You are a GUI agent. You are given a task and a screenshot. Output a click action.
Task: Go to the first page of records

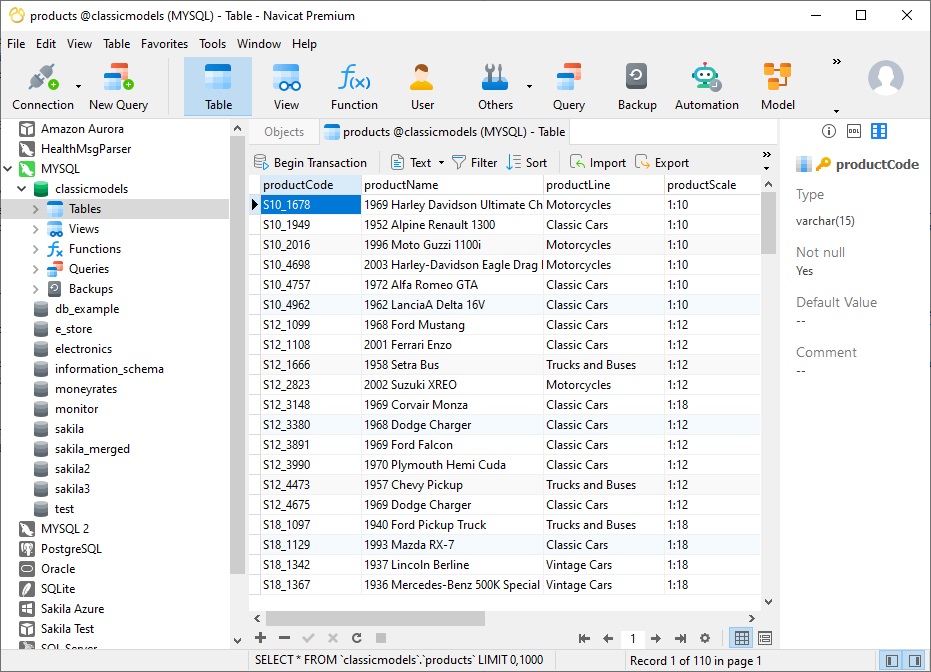coord(584,638)
